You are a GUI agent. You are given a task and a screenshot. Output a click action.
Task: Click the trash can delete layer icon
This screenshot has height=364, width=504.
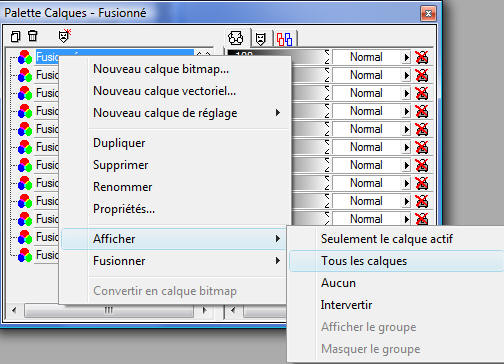[x=32, y=36]
